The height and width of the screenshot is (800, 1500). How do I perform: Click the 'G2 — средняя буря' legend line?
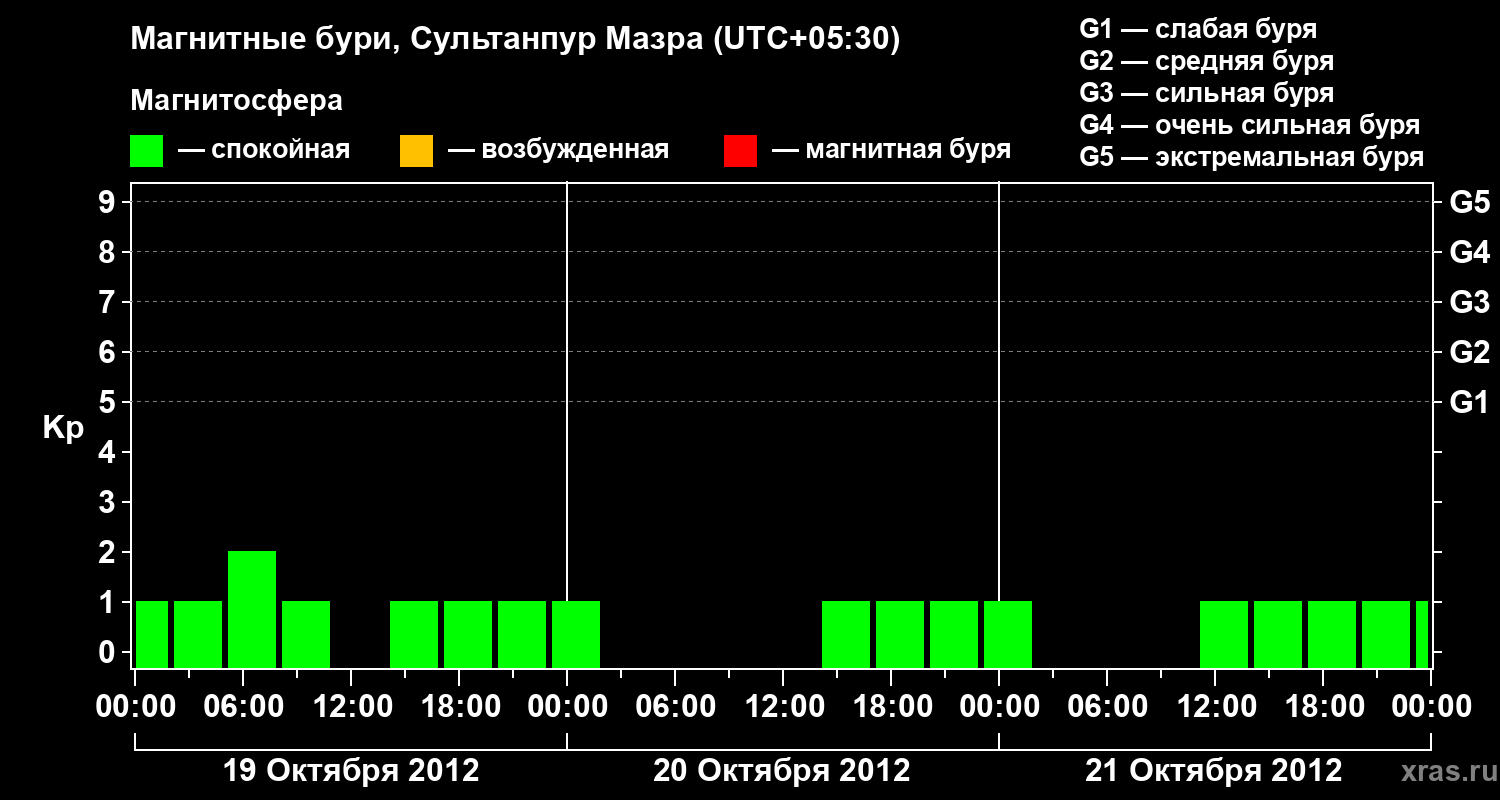(x=1207, y=61)
